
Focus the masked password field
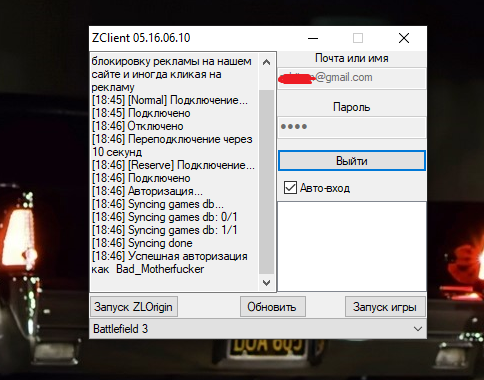[352, 127]
